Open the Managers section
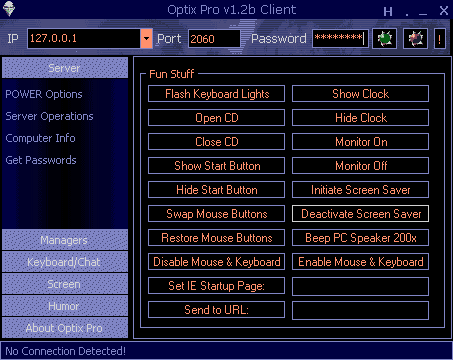The height and width of the screenshot is (360, 453). pos(65,240)
